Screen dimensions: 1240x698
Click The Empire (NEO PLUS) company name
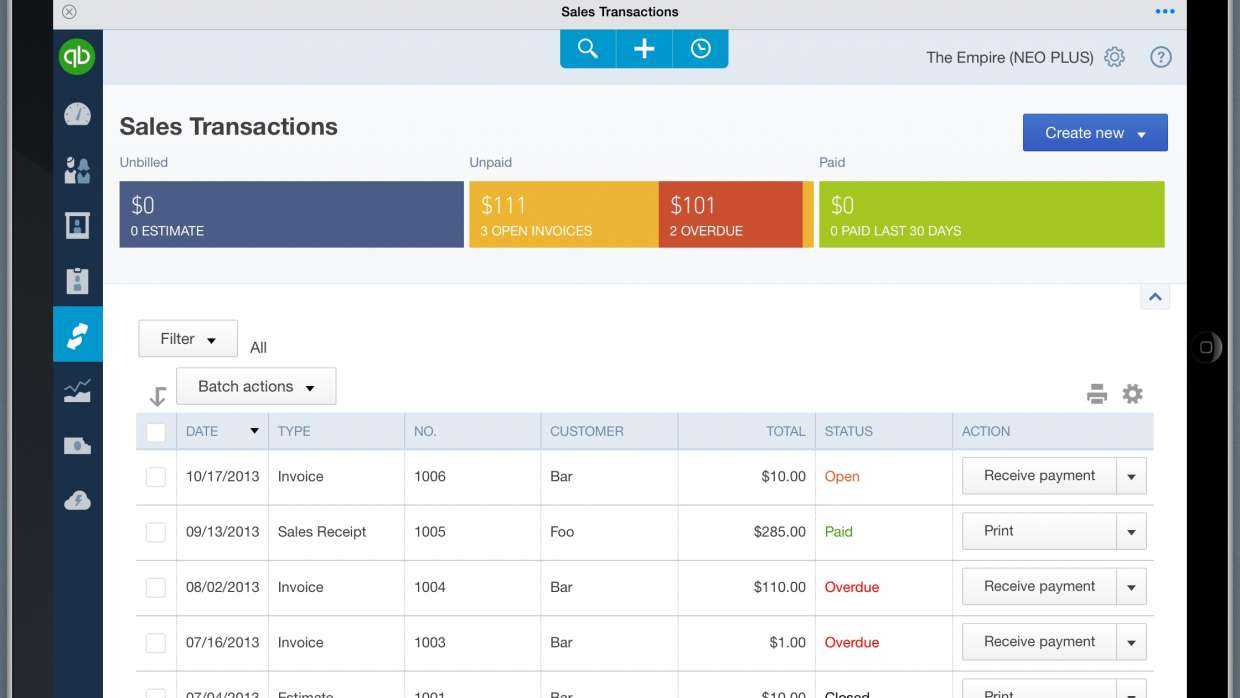1009,57
